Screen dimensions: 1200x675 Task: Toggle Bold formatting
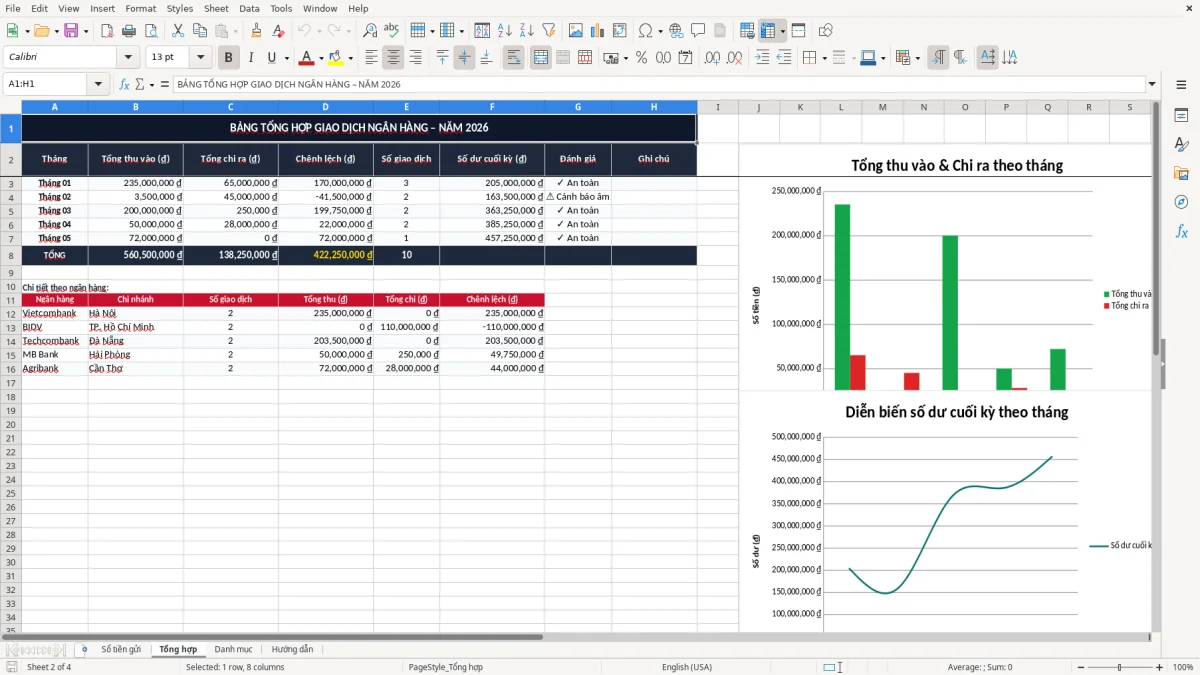coord(229,58)
